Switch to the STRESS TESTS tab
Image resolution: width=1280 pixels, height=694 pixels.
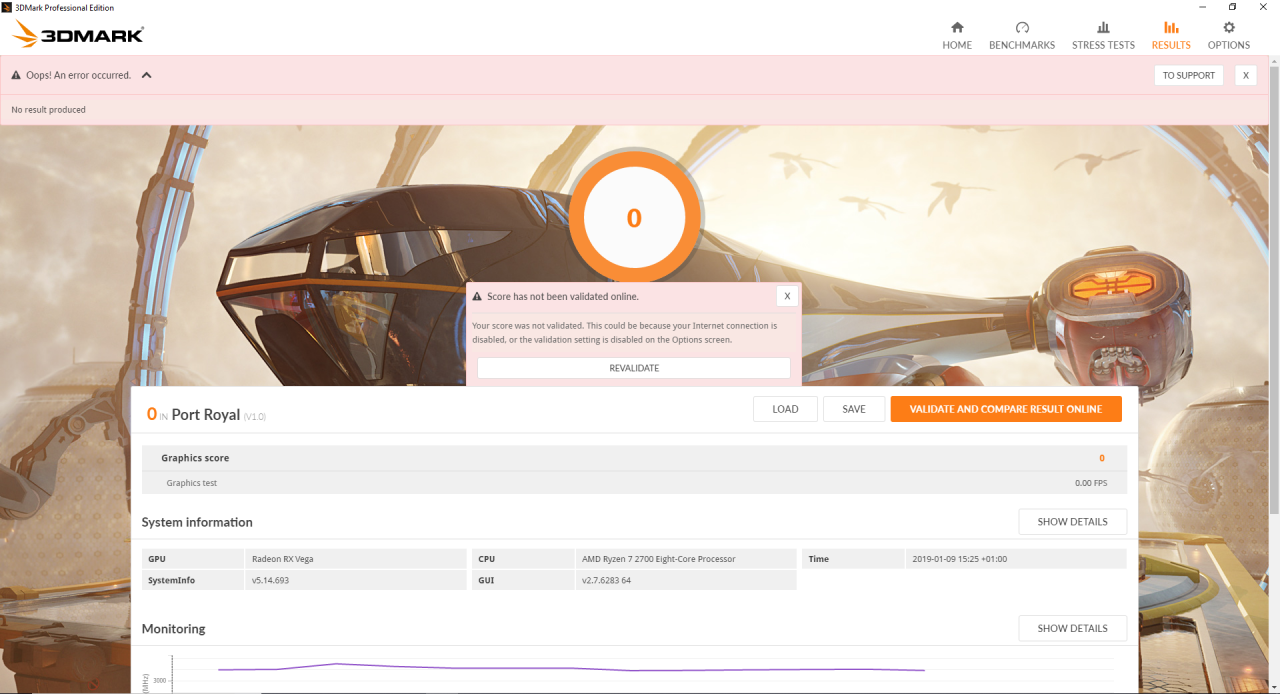coord(1103,35)
